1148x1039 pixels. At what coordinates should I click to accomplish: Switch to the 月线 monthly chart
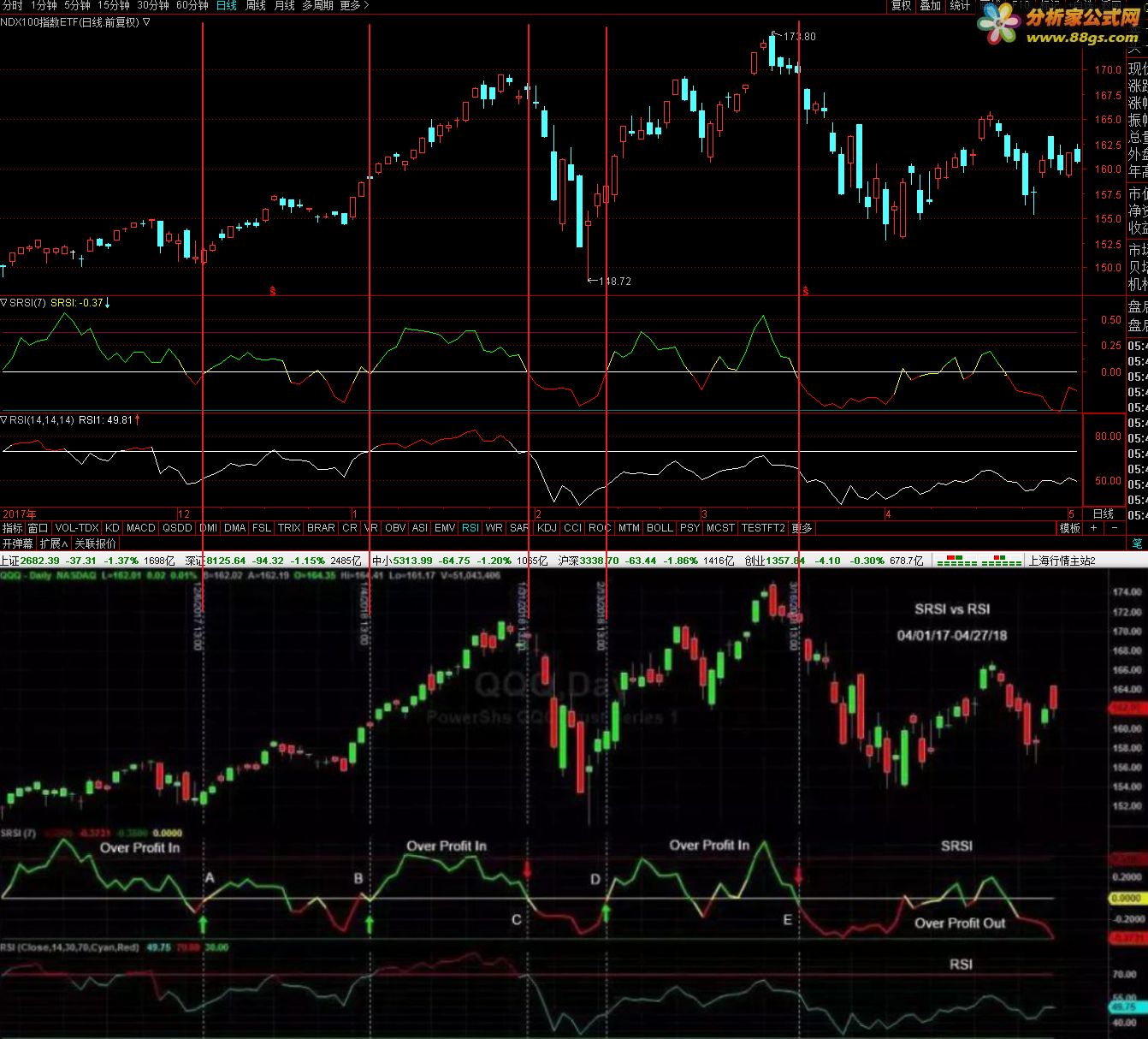click(x=285, y=5)
